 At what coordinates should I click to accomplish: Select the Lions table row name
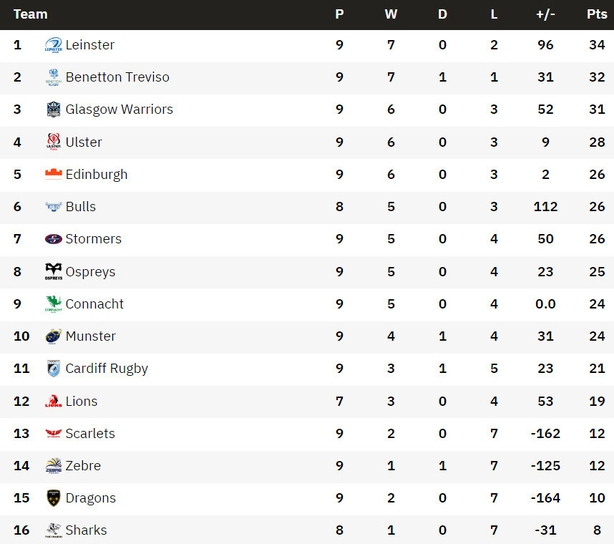[81, 401]
